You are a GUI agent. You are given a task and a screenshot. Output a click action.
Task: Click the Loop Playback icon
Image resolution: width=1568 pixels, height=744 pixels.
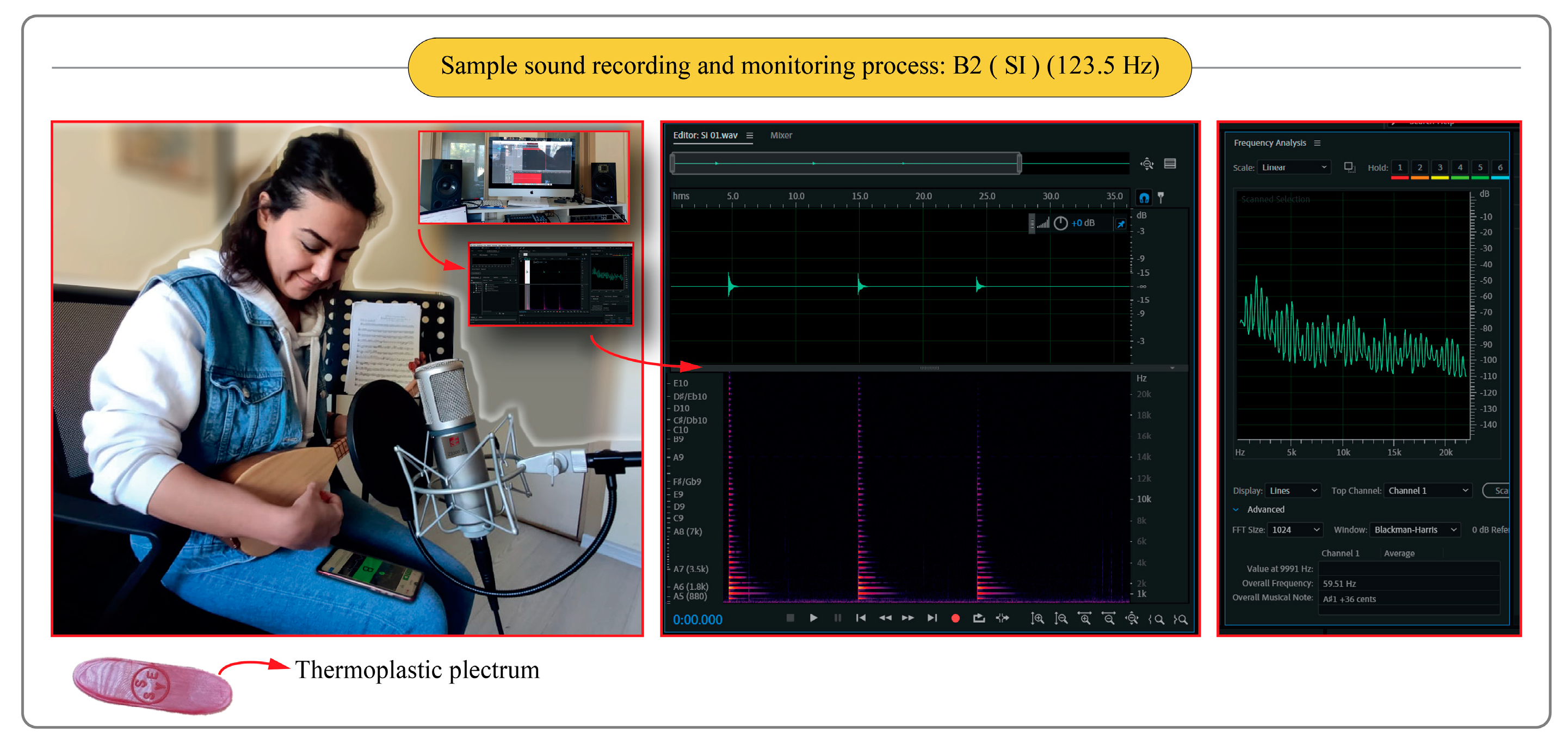point(979,618)
